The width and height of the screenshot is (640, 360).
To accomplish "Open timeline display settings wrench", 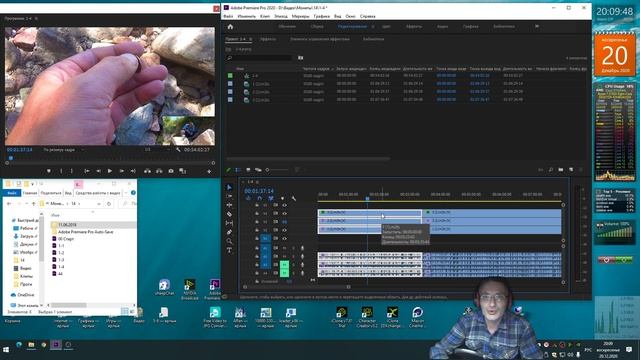I will coord(293,198).
